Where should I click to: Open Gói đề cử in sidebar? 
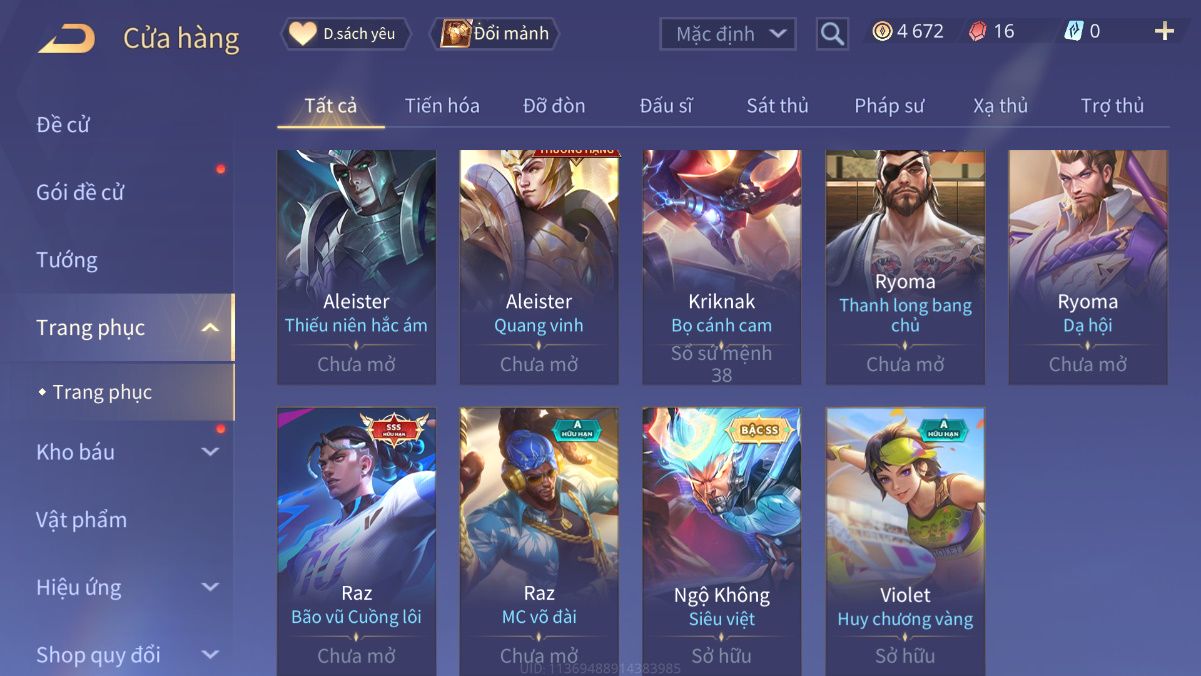80,192
